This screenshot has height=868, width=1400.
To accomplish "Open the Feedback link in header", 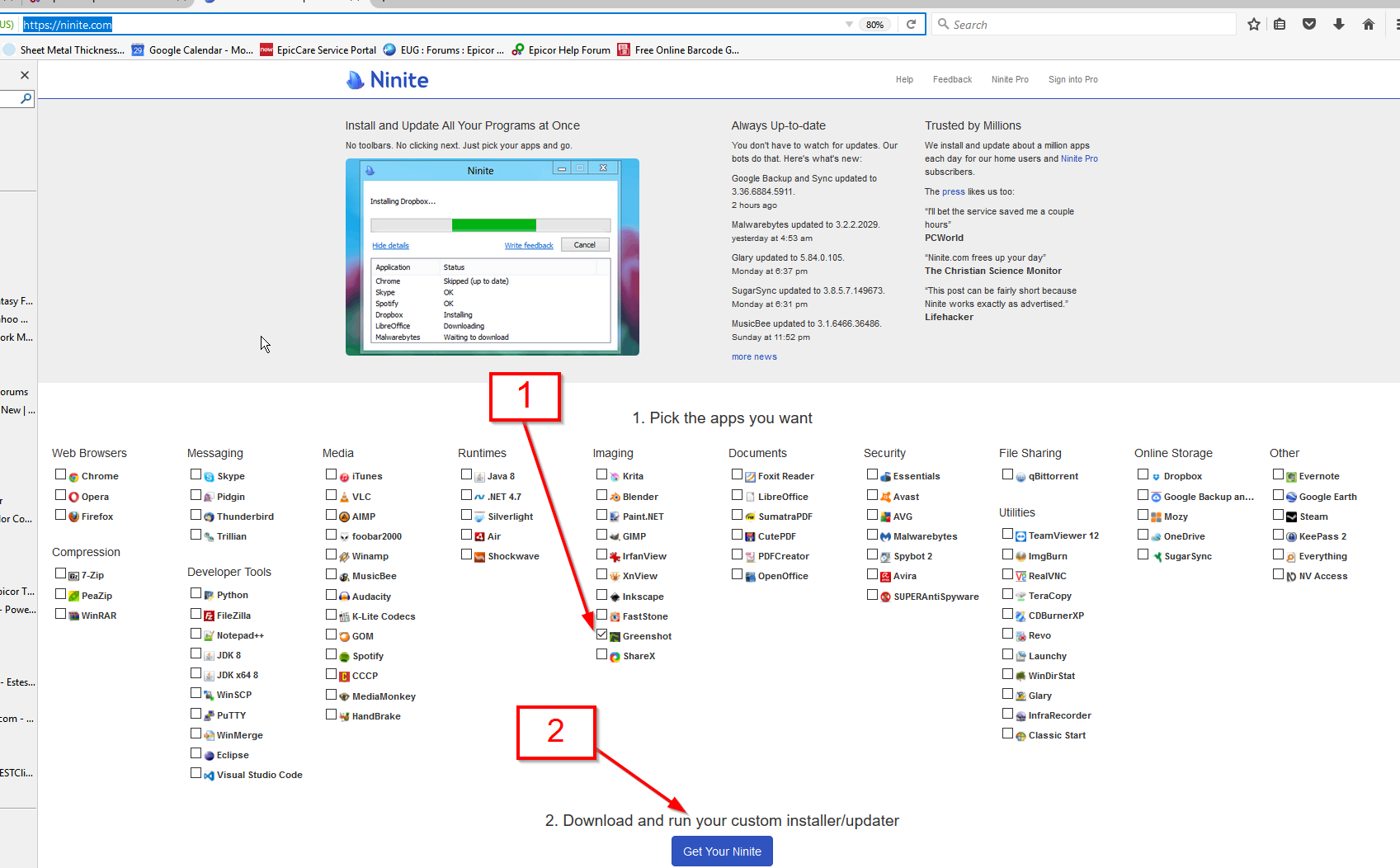I will (x=952, y=80).
